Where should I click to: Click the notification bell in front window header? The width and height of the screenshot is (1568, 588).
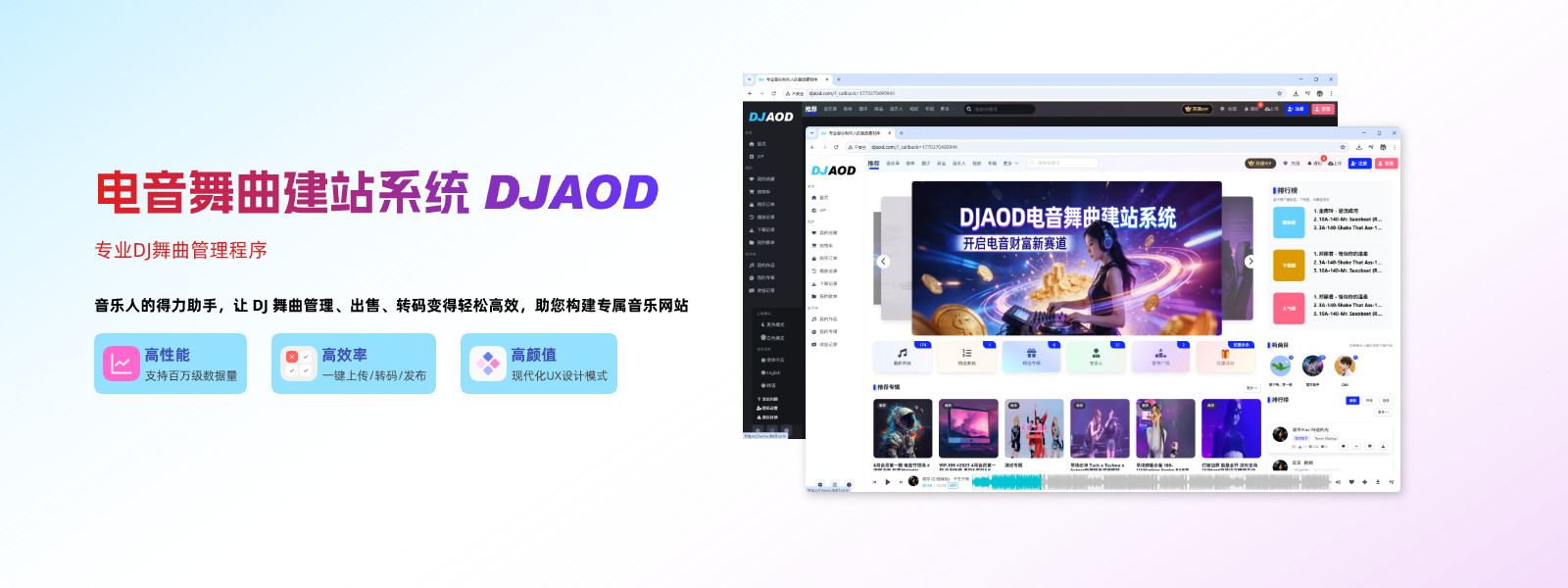pyautogui.click(x=1309, y=163)
